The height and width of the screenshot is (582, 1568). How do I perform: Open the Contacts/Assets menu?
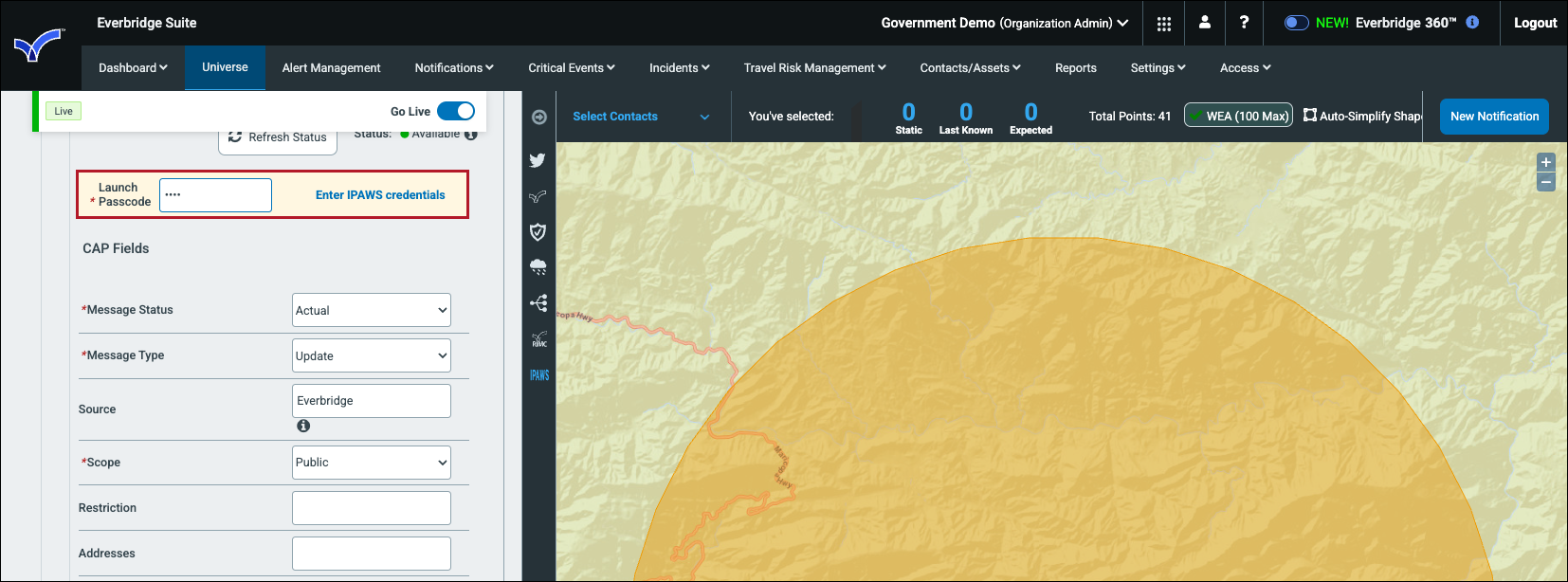971,68
